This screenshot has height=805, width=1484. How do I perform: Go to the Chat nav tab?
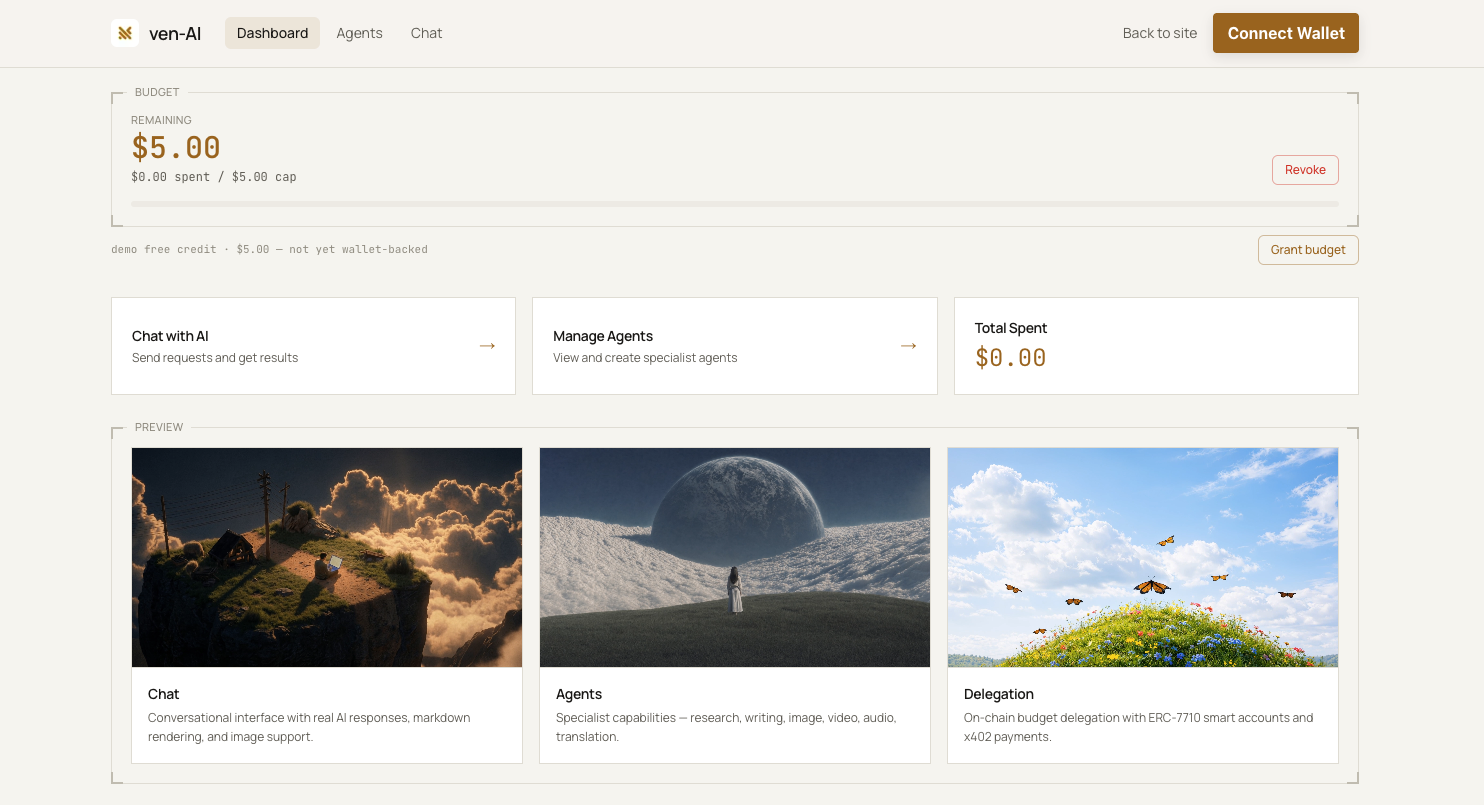pos(426,33)
